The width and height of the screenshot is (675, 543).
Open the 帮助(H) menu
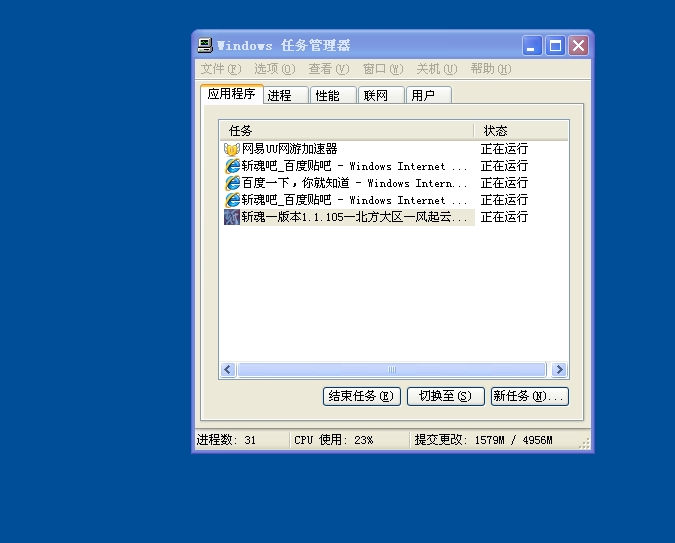[491, 69]
